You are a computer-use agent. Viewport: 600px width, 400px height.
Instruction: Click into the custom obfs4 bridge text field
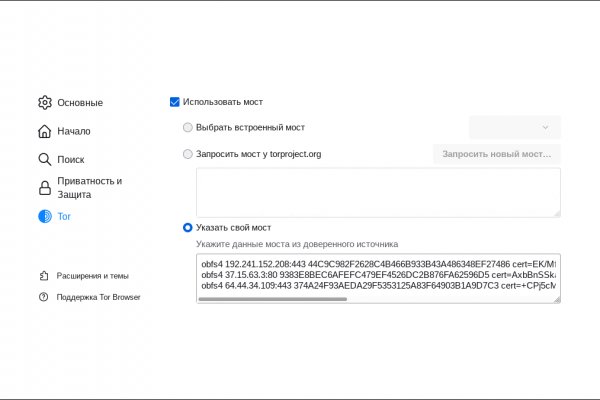[x=377, y=275]
